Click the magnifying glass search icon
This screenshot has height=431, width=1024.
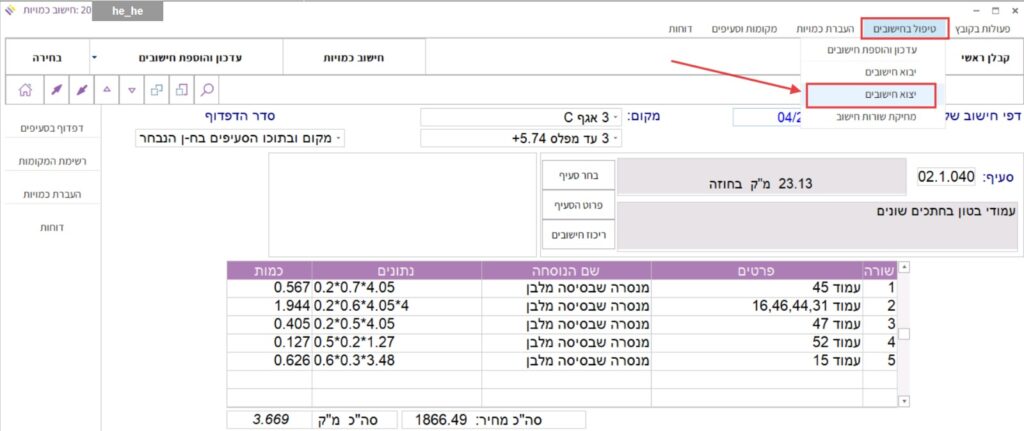[207, 89]
